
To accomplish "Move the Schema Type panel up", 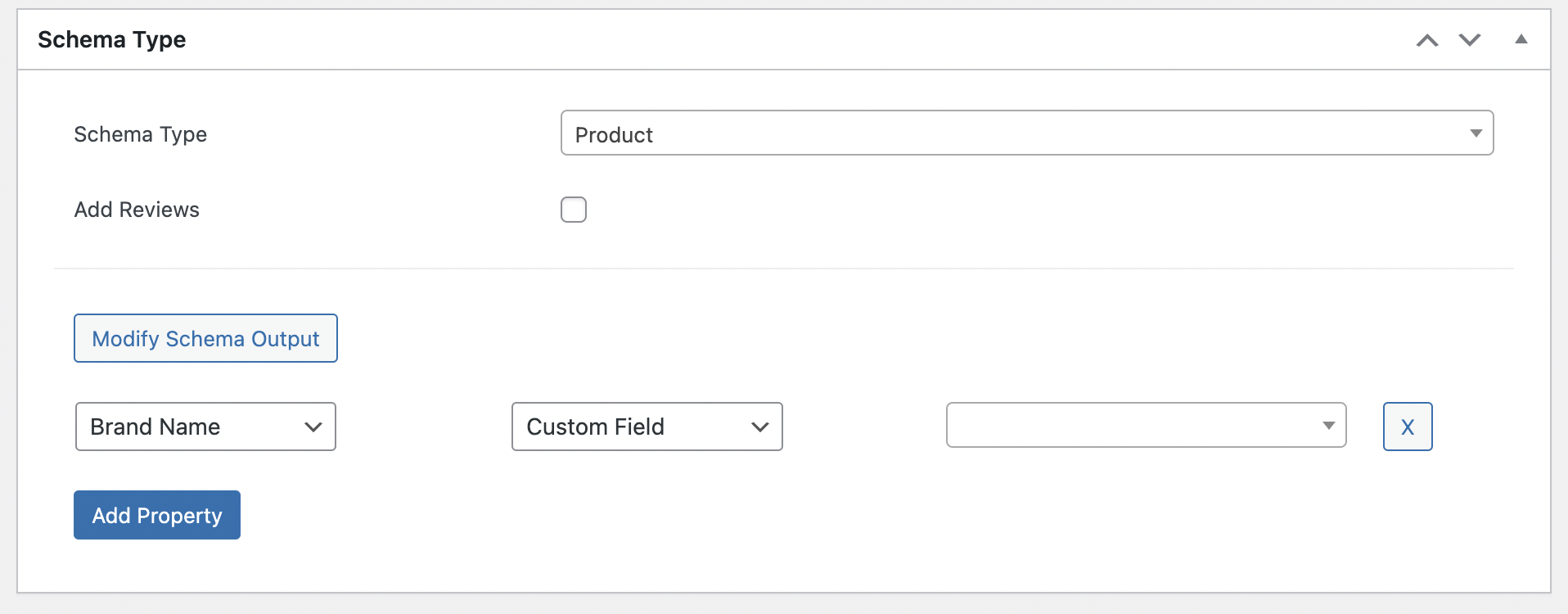I will tap(1427, 40).
